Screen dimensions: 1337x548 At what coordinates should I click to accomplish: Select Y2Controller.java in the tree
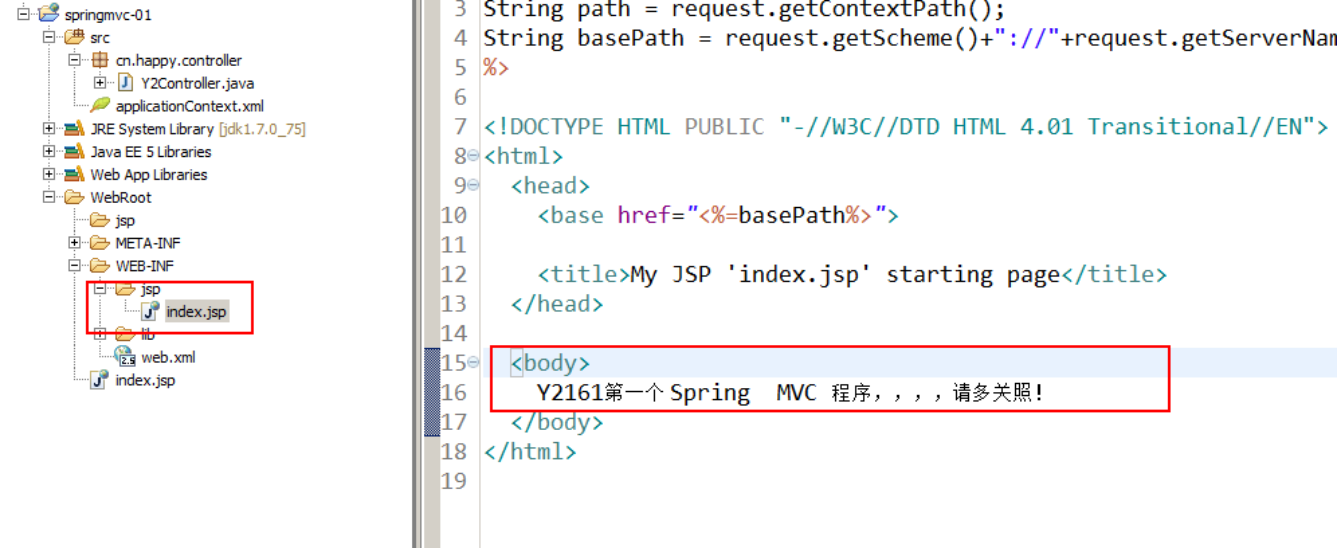click(x=197, y=83)
